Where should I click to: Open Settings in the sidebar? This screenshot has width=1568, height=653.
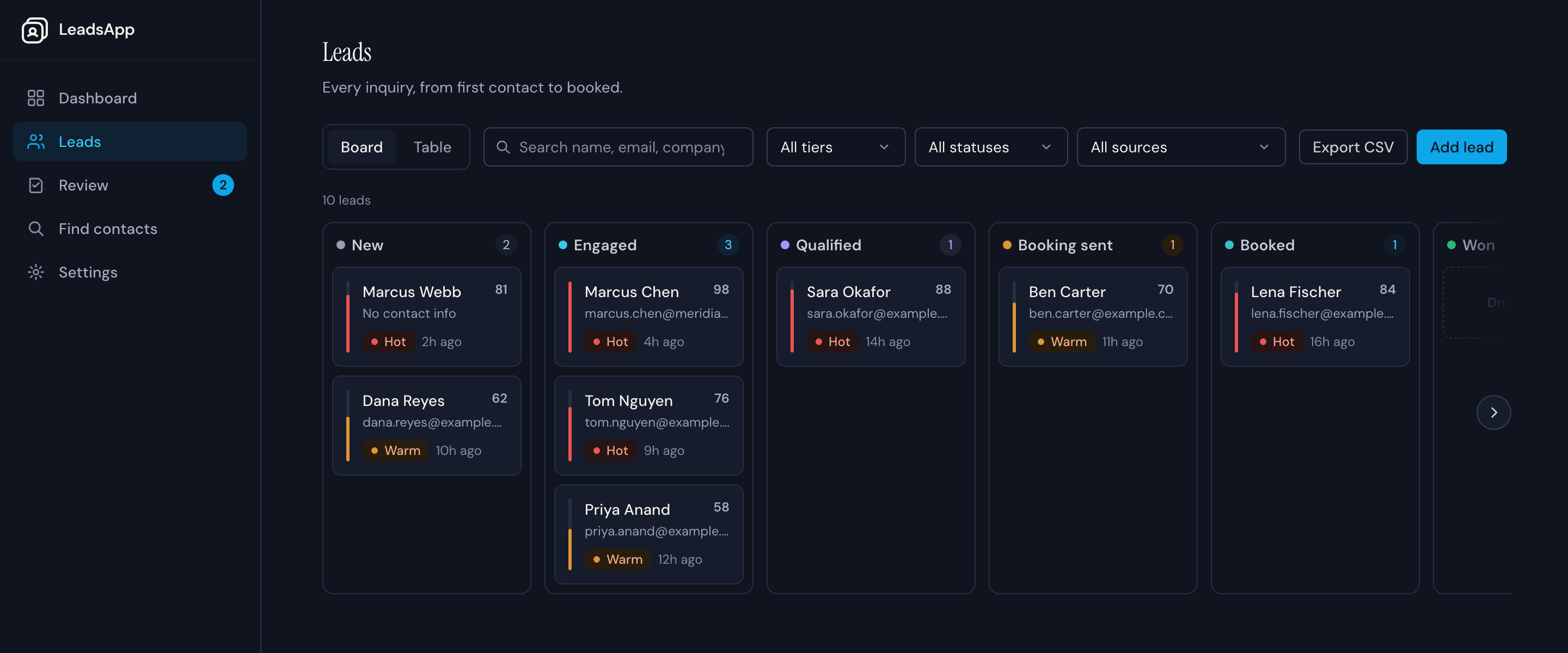pyautogui.click(x=130, y=272)
